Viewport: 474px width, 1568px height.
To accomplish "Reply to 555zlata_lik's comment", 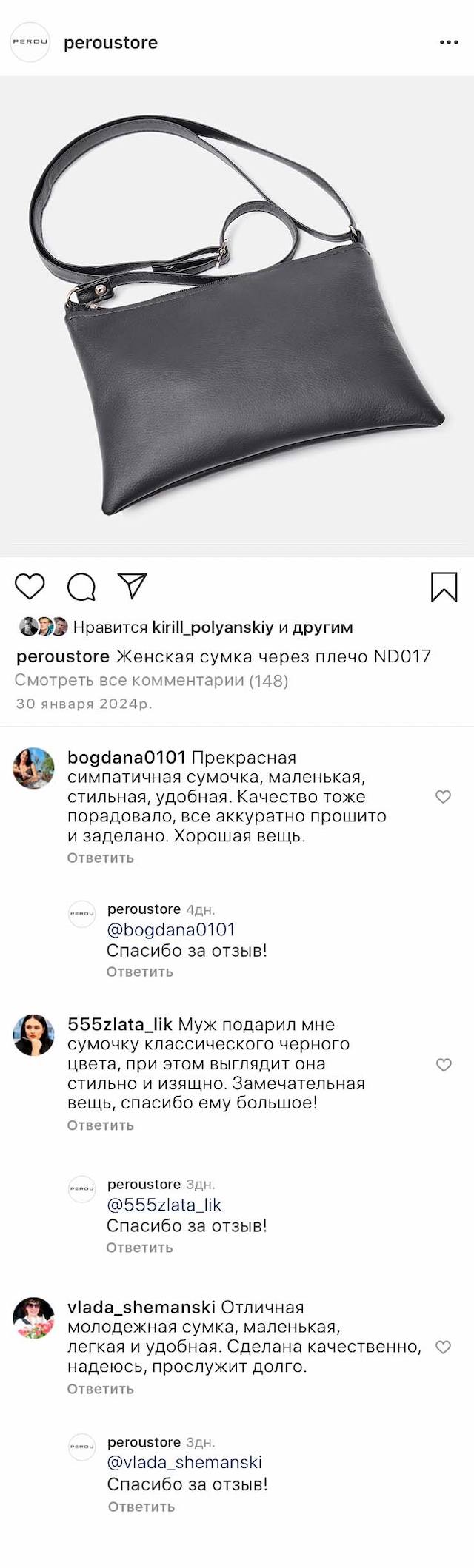I will point(101,1125).
